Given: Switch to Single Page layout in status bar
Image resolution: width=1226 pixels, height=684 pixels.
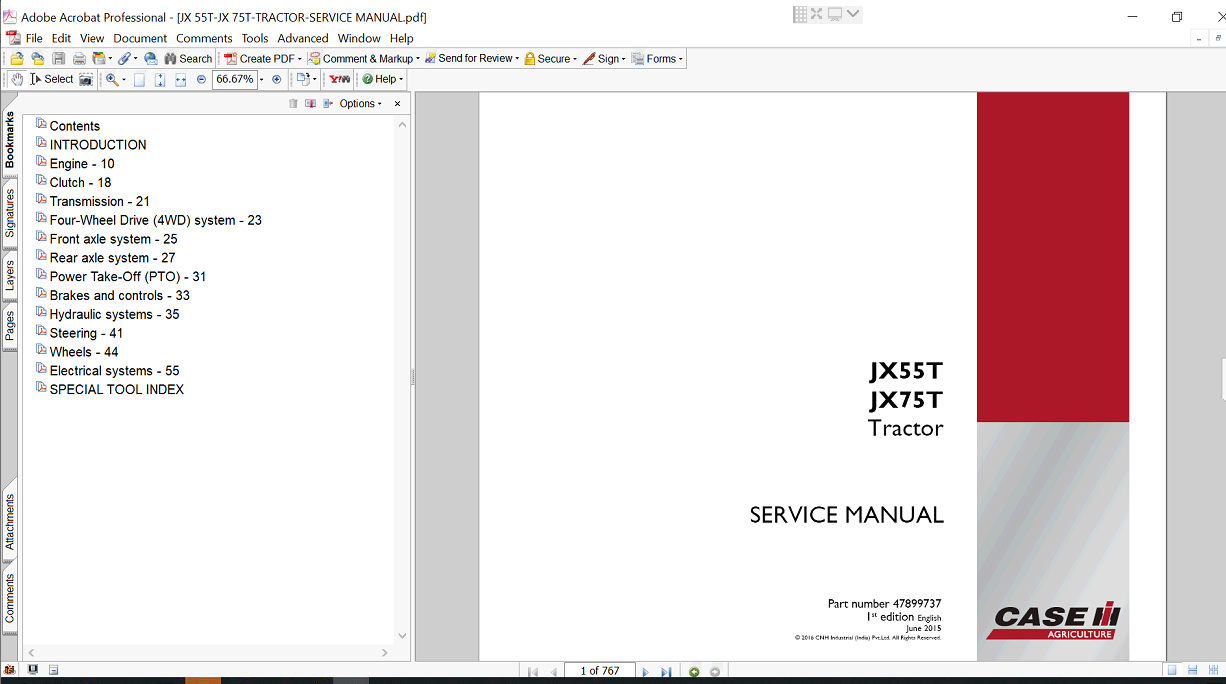Looking at the screenshot, I should tap(1171, 670).
